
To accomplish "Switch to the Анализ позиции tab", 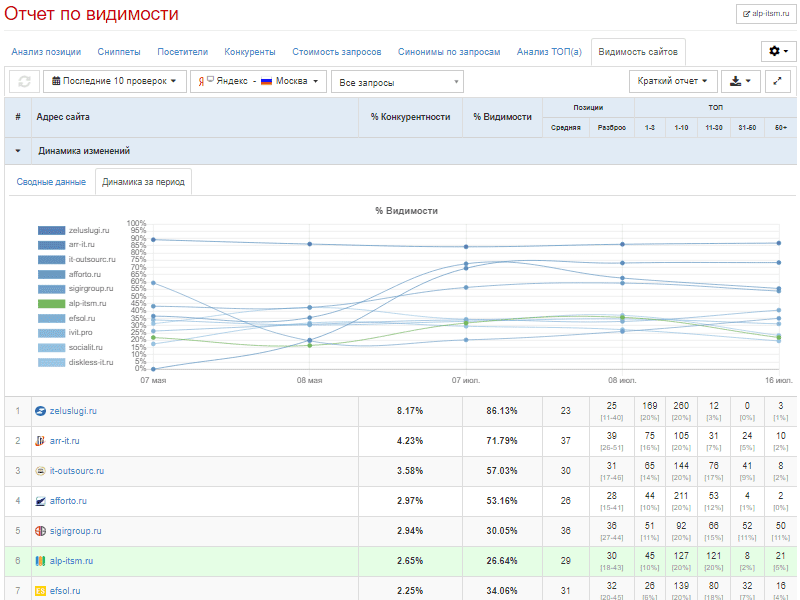I will (x=46, y=52).
